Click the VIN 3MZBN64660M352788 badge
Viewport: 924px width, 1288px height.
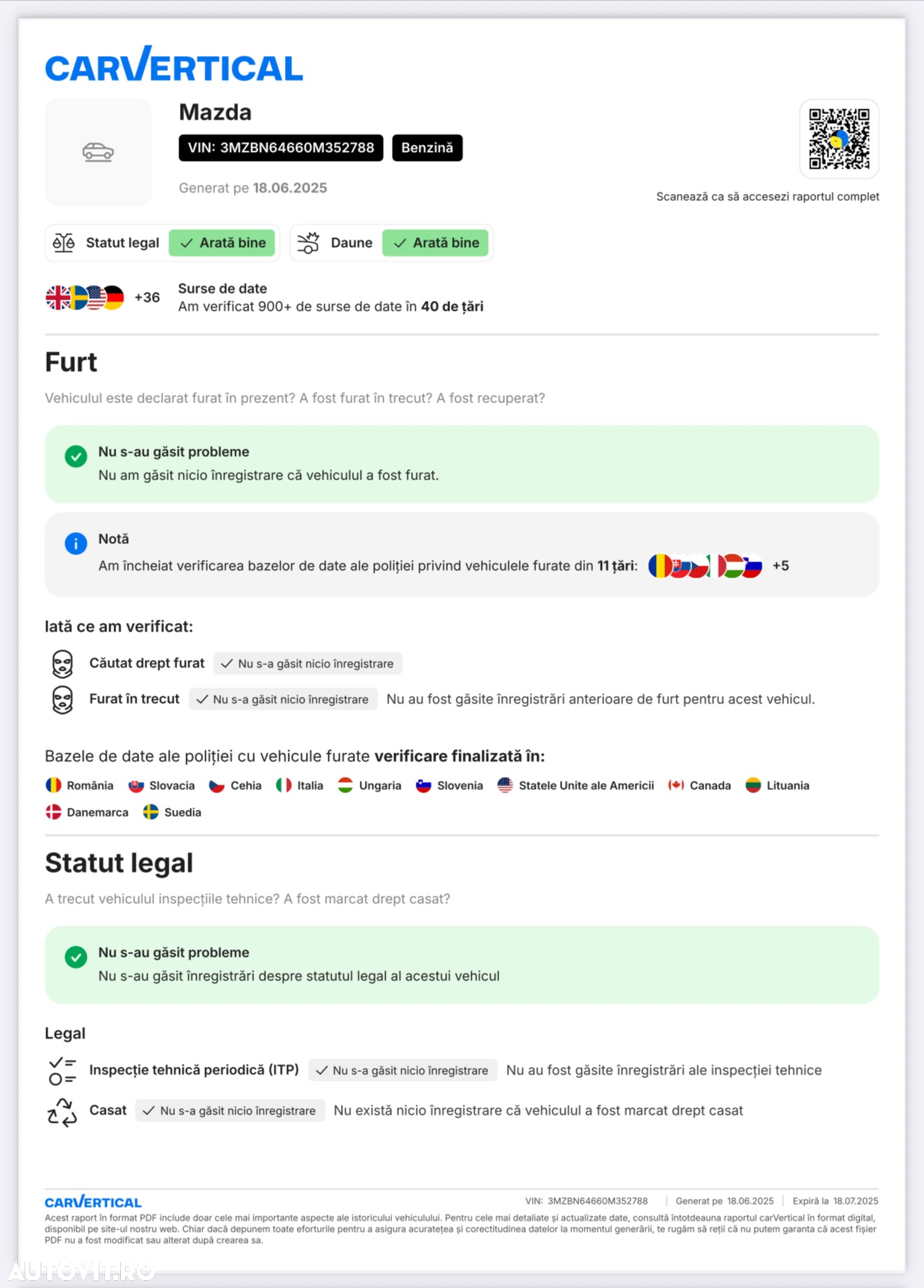pos(281,148)
